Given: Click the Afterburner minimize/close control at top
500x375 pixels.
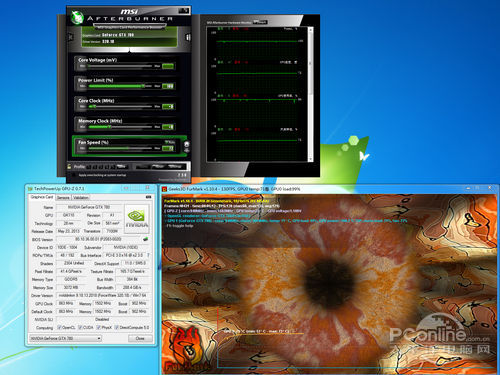Looking at the screenshot, I should 184,11.
